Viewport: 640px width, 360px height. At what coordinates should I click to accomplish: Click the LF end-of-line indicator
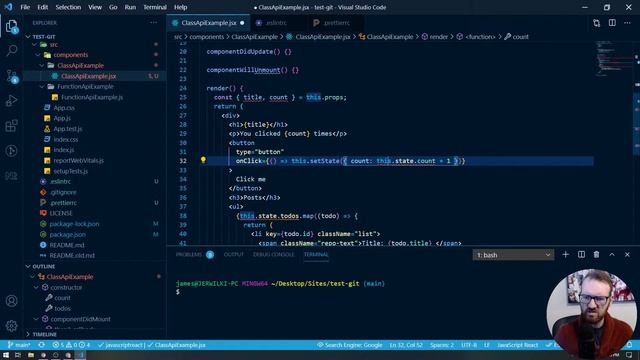tap(487, 345)
